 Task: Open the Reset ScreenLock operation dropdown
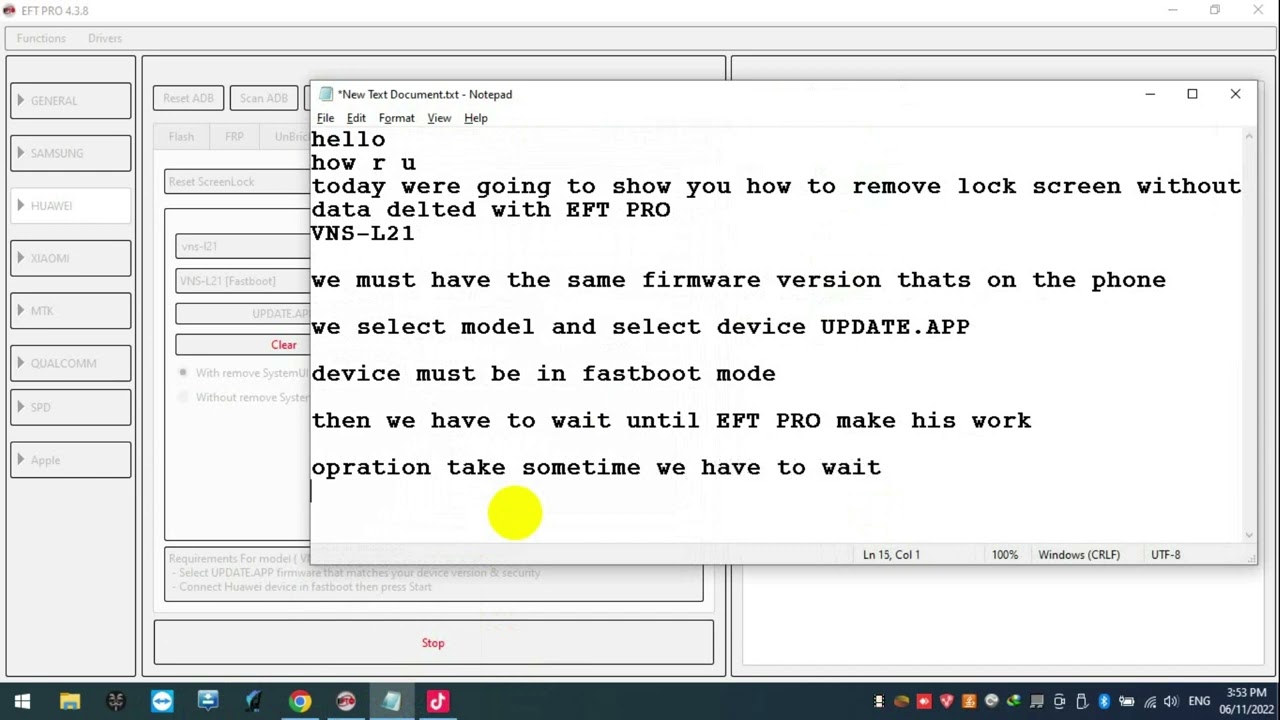click(x=237, y=182)
